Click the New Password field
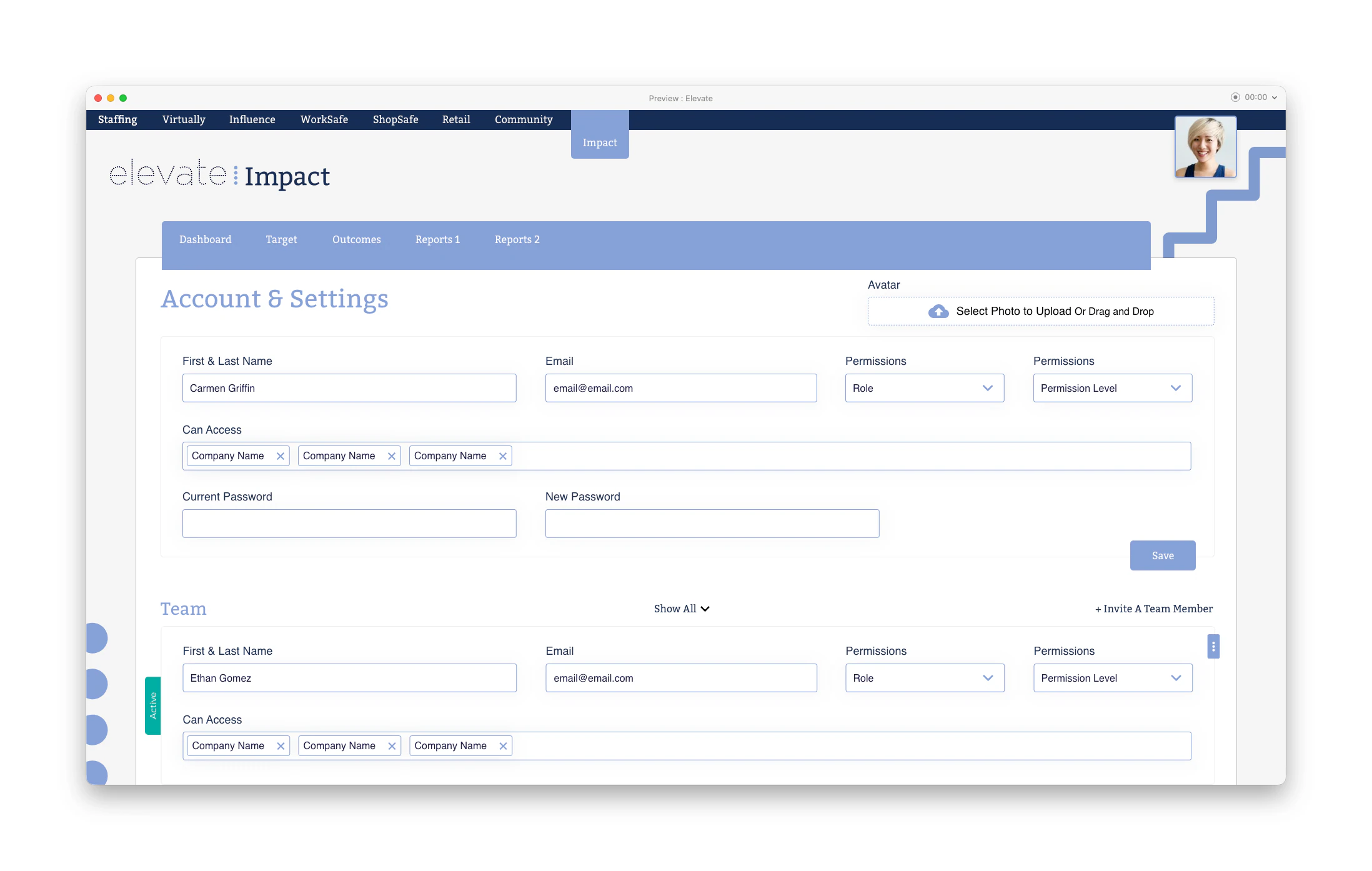1372x871 pixels. [x=712, y=524]
